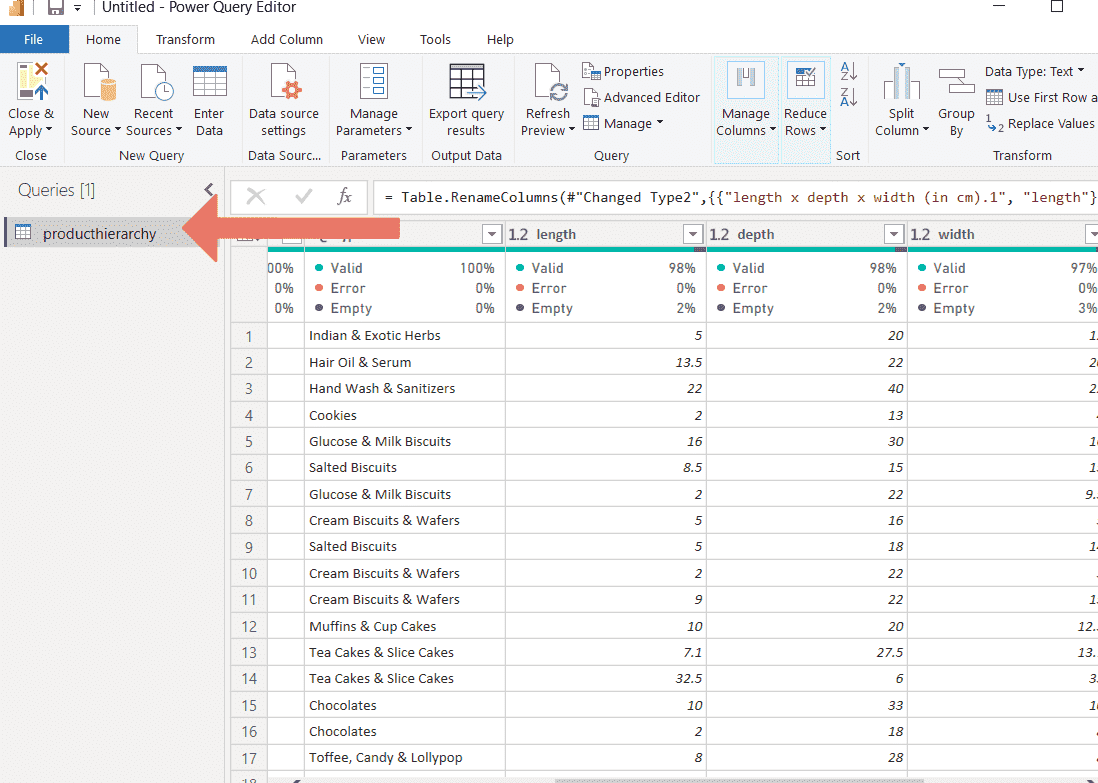Click Use First Row as Headers
Screen dimensions: 1098x783
(1041, 97)
